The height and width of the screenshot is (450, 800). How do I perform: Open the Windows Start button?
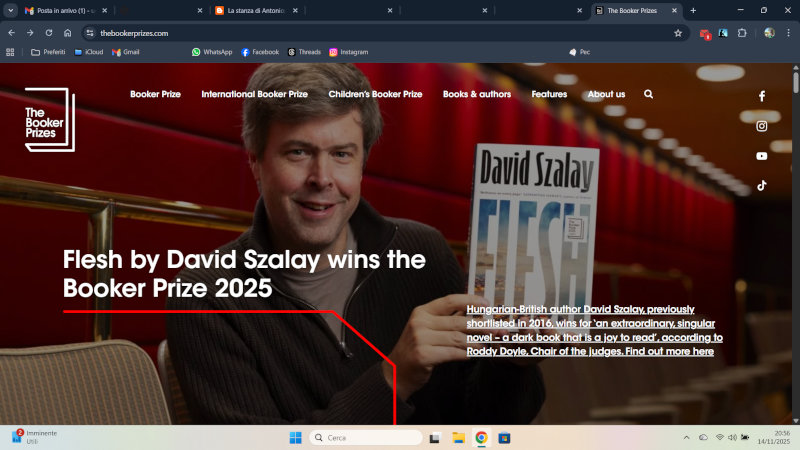[295, 438]
